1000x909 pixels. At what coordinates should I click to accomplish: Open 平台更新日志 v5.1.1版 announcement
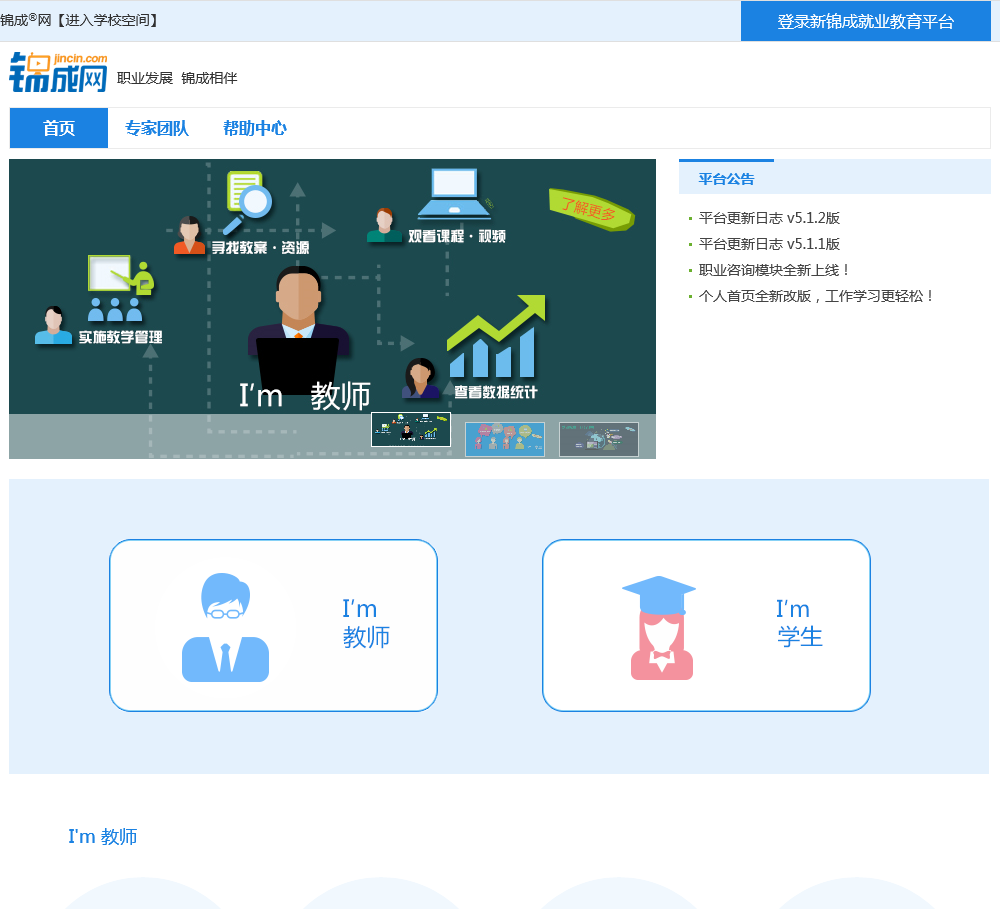pos(769,244)
